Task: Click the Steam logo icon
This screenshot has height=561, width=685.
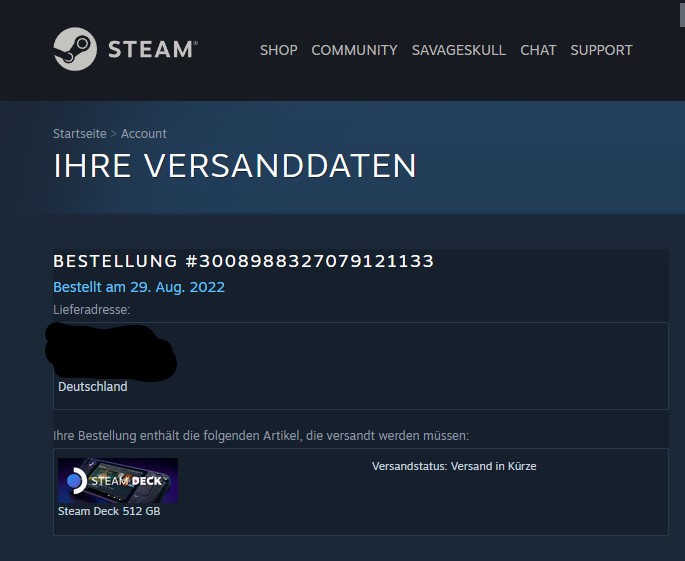Action: (75, 49)
